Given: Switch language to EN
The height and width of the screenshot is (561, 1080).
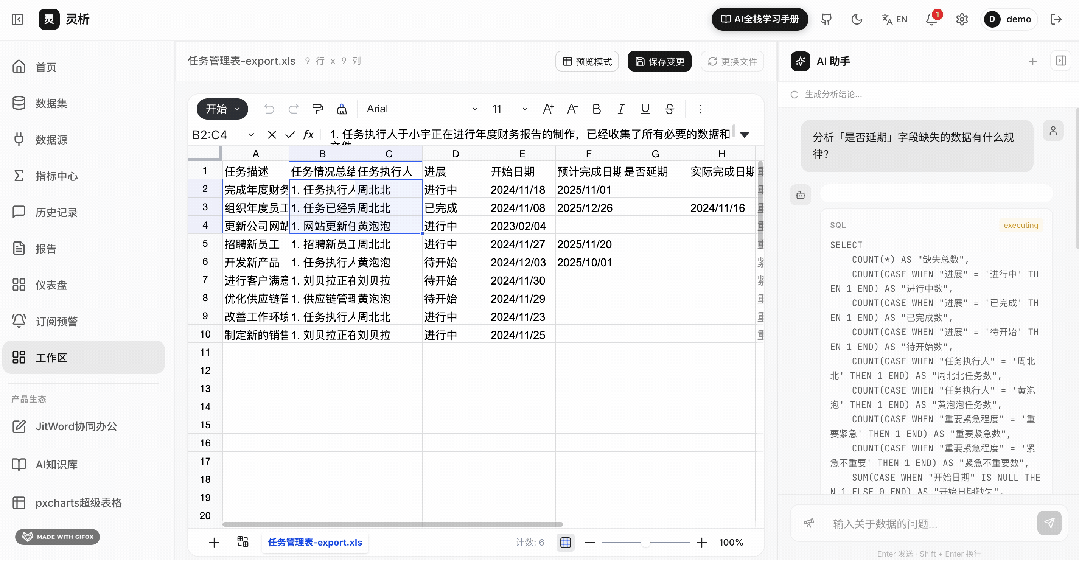Looking at the screenshot, I should tap(895, 19).
